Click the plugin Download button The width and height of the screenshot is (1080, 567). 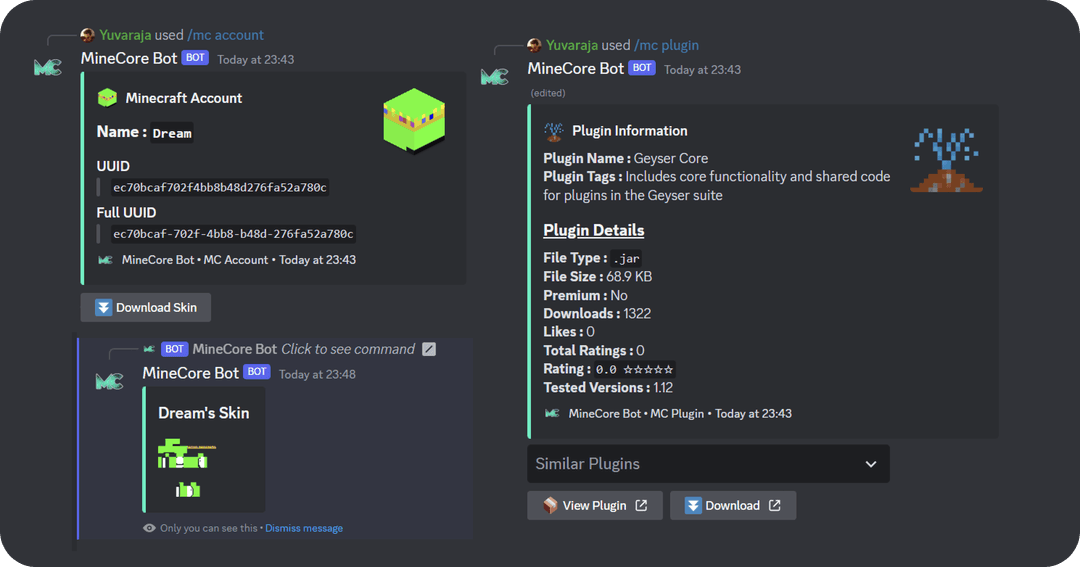pyautogui.click(x=733, y=506)
